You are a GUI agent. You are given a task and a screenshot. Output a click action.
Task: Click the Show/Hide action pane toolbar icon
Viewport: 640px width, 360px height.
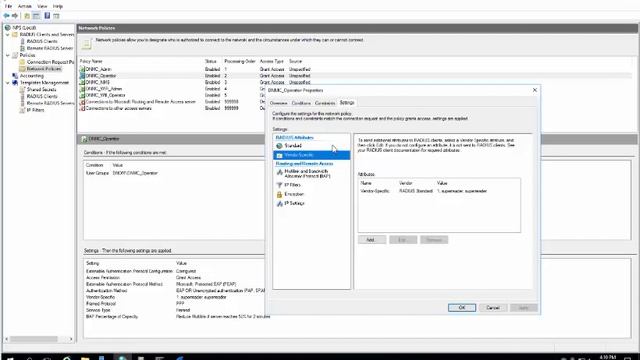tap(56, 16)
